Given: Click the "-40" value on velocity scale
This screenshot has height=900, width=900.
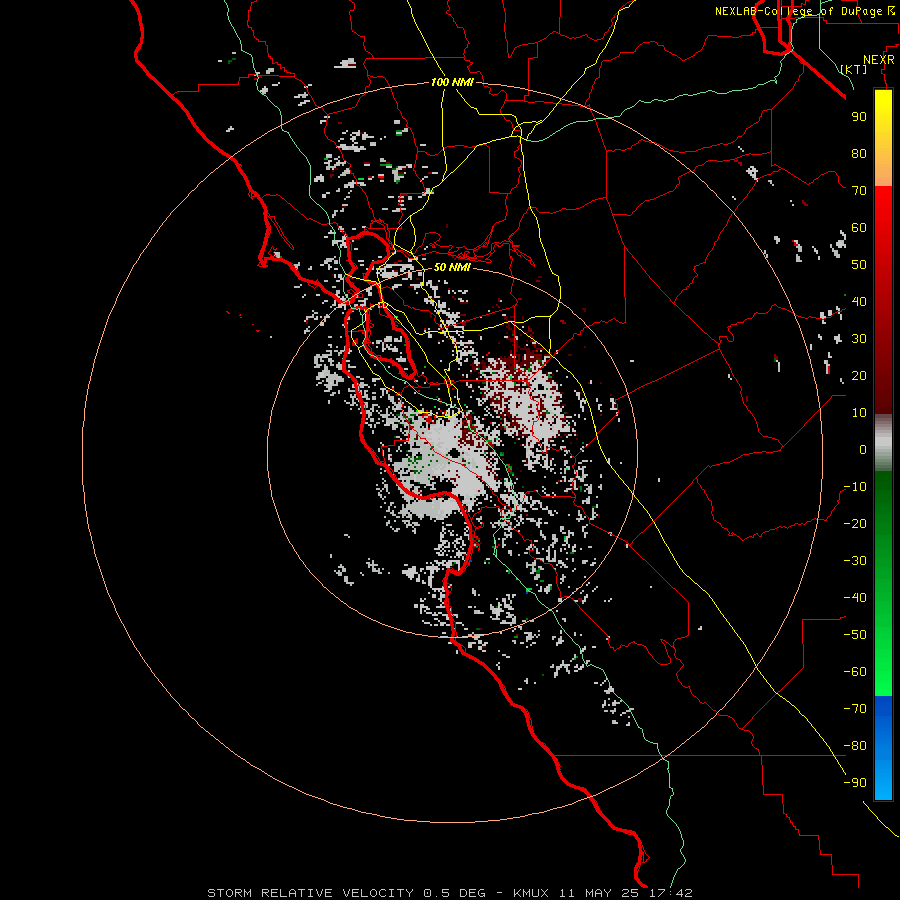Looking at the screenshot, I should coord(855,598).
